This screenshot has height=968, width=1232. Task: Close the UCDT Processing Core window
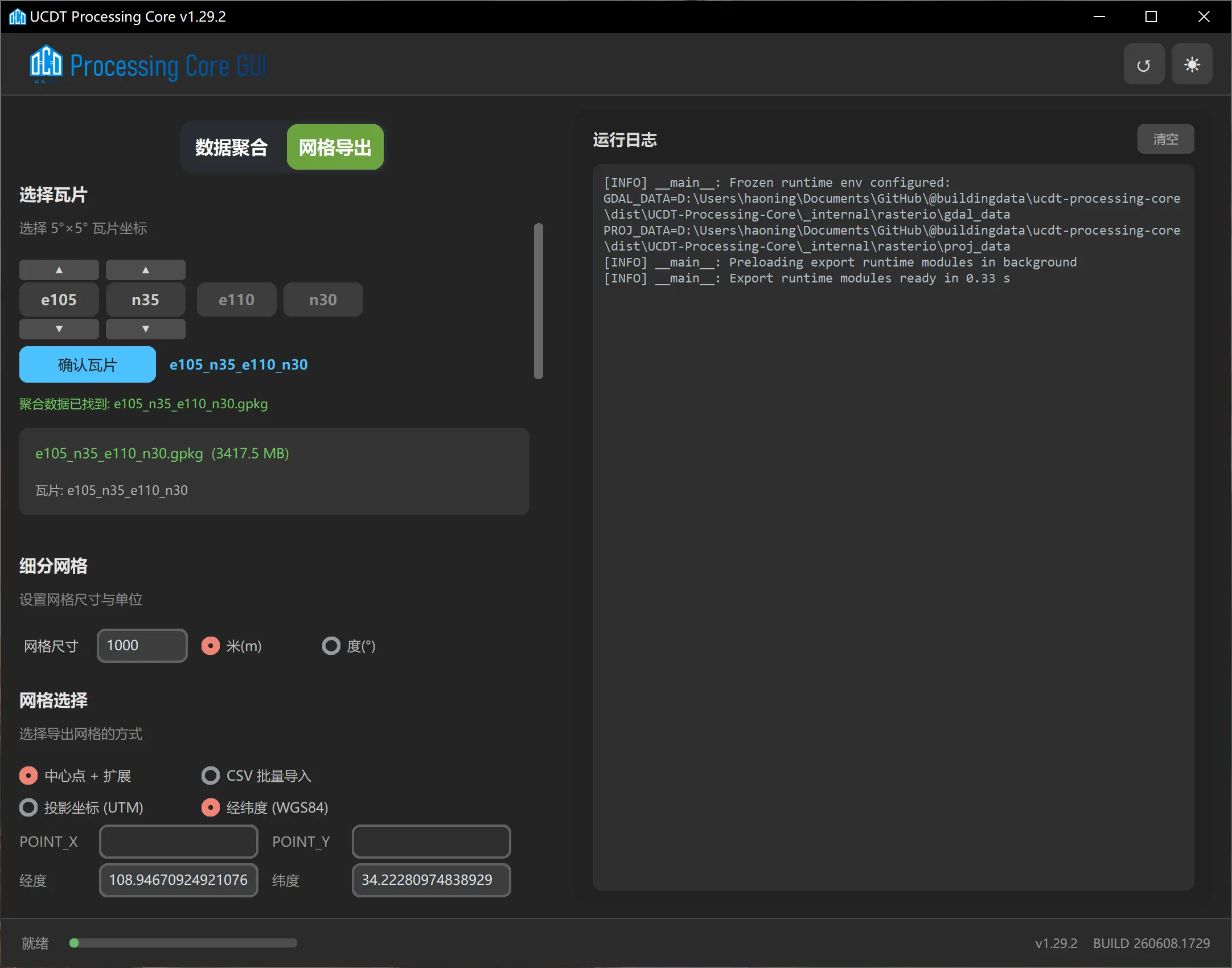pyautogui.click(x=1204, y=17)
